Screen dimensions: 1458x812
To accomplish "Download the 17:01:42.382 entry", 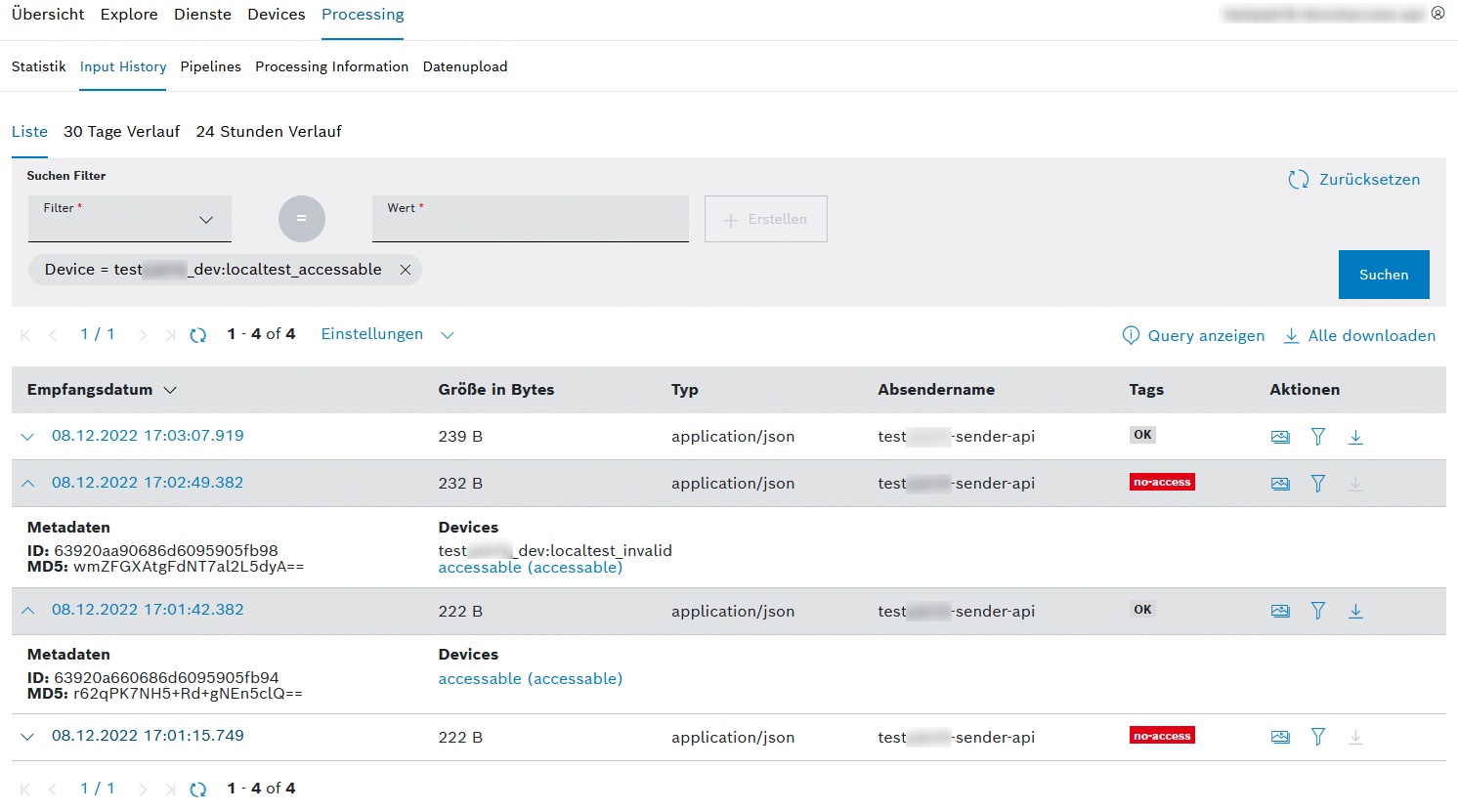I will (x=1355, y=612).
